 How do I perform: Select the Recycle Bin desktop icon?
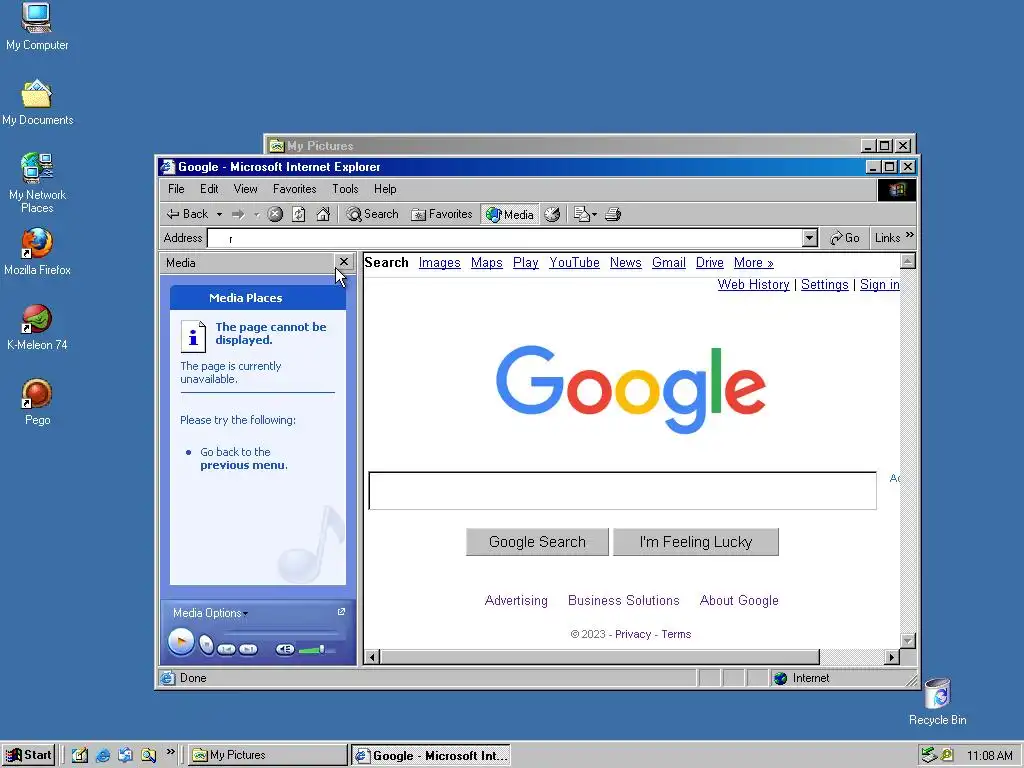[x=938, y=701]
